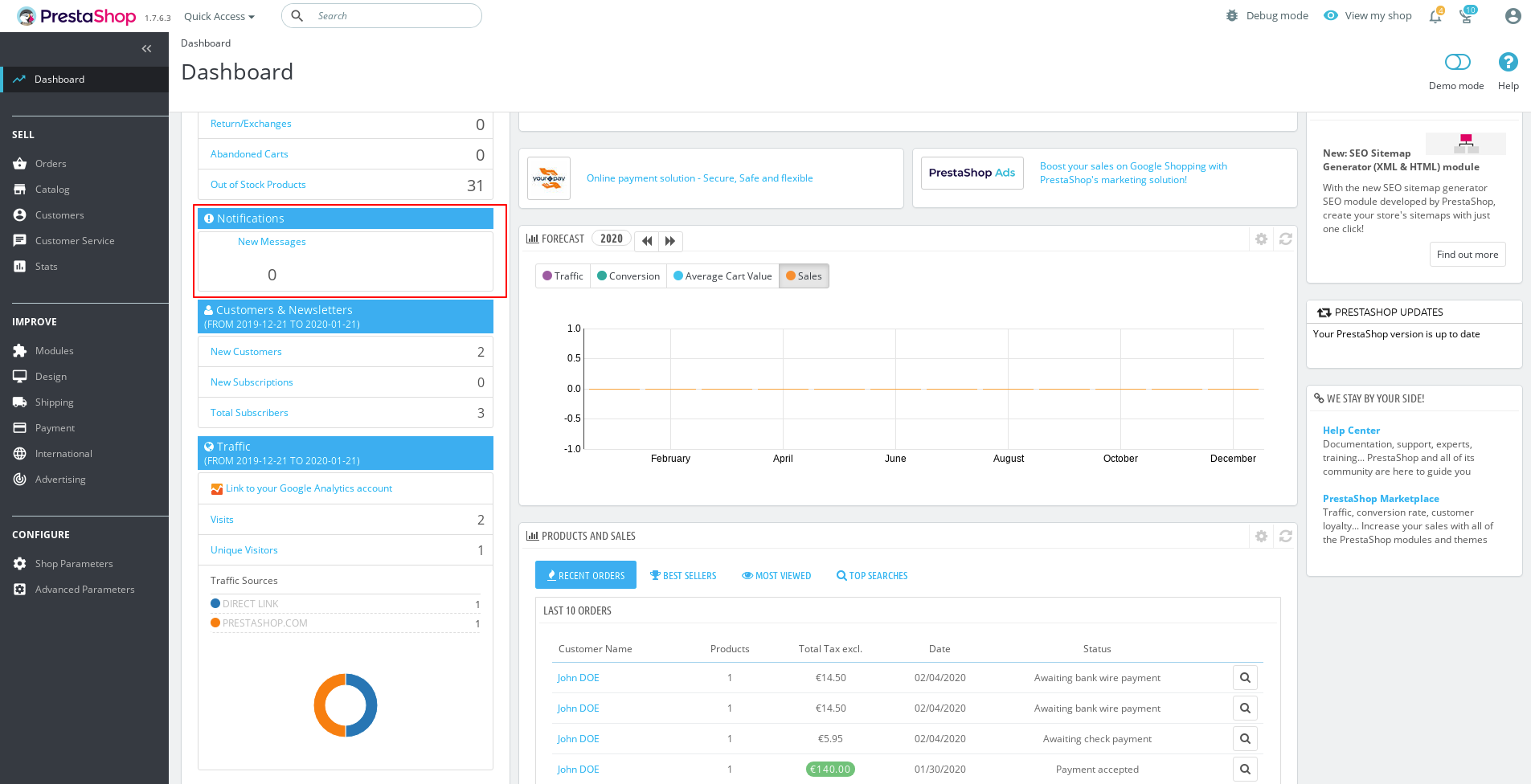The image size is (1531, 784).
Task: Click Link to your Google Analytics account
Action: point(309,488)
